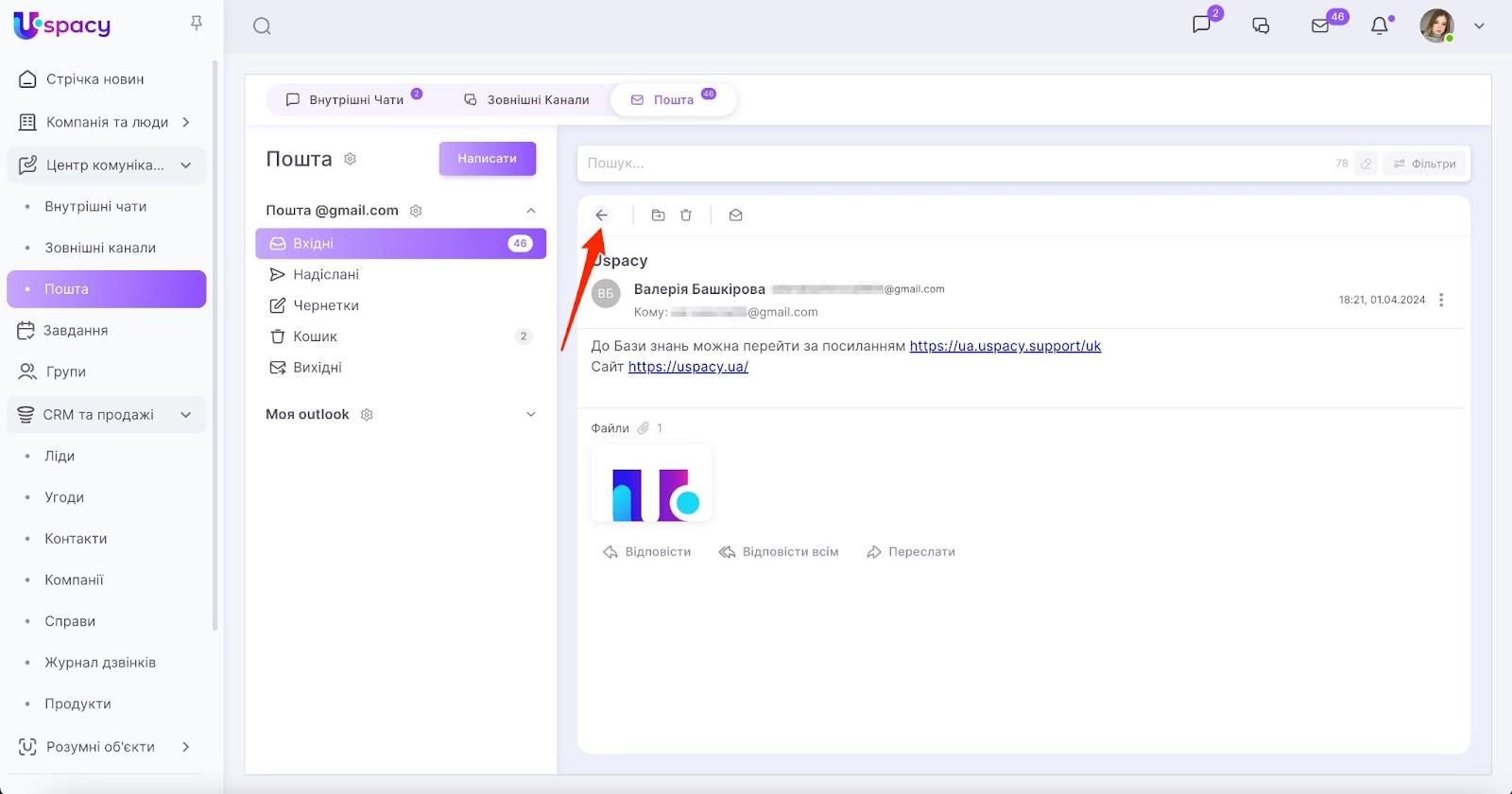Go back to the inbox with the back arrow
Screen dimensions: 1512x794
(x=601, y=216)
